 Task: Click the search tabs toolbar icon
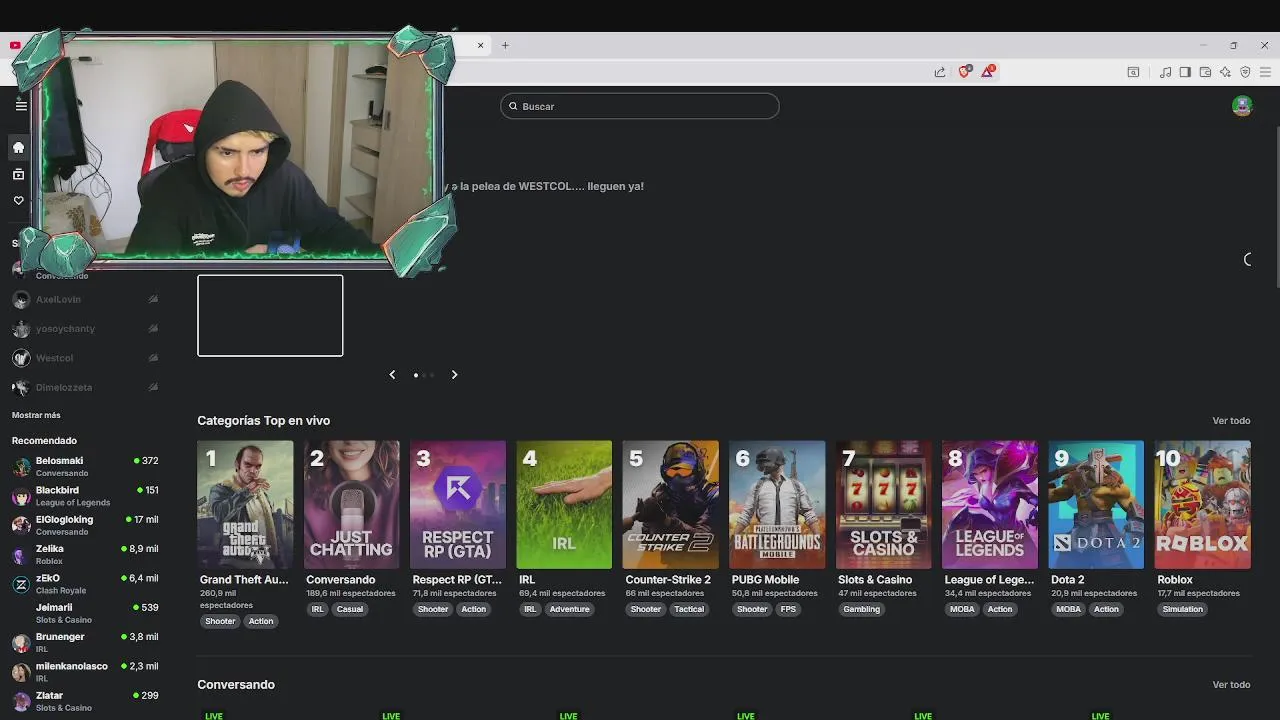(x=1133, y=72)
